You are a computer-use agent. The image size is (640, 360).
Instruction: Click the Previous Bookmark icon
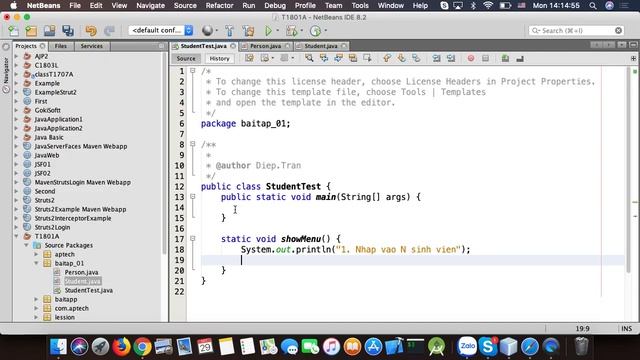(387, 58)
